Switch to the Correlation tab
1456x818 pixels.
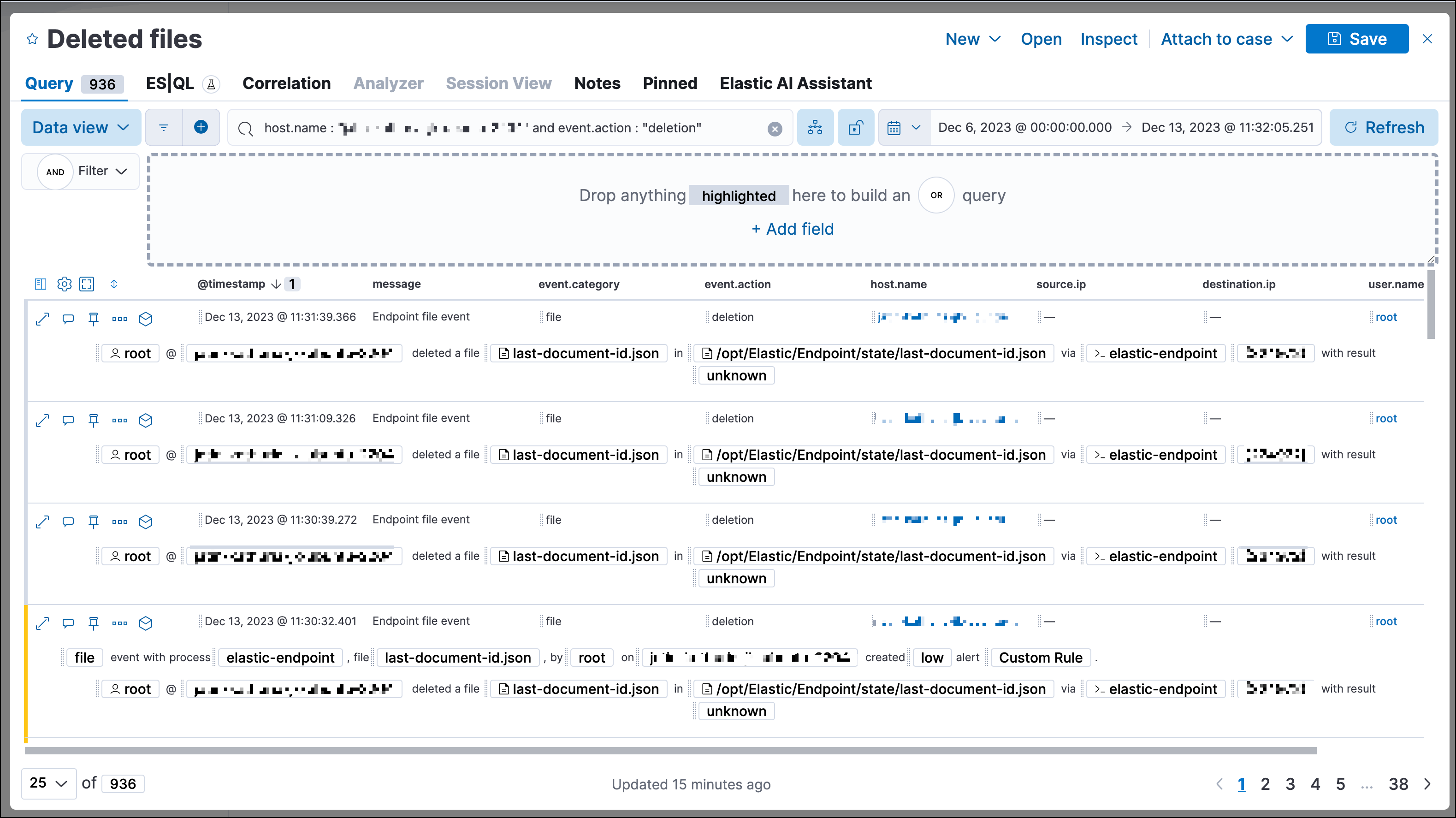287,83
